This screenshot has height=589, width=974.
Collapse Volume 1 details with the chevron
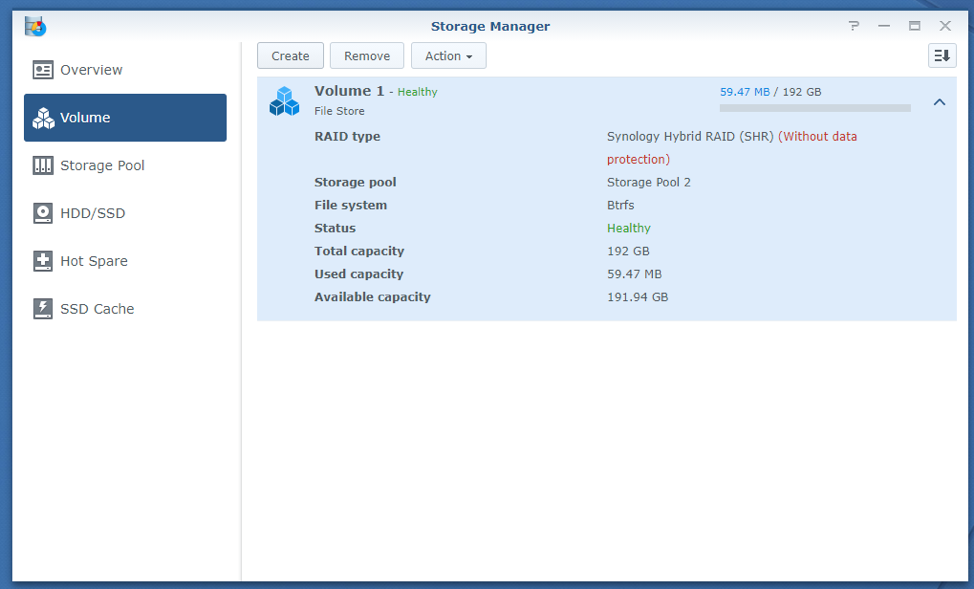coord(939,102)
